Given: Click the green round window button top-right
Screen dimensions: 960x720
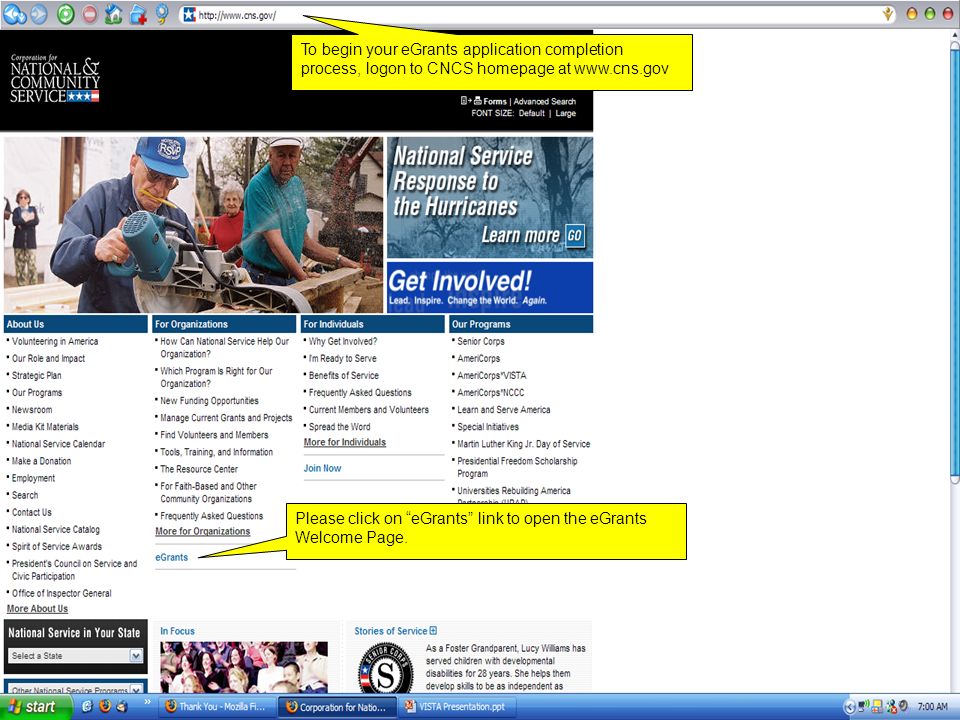Looking at the screenshot, I should [x=929, y=14].
